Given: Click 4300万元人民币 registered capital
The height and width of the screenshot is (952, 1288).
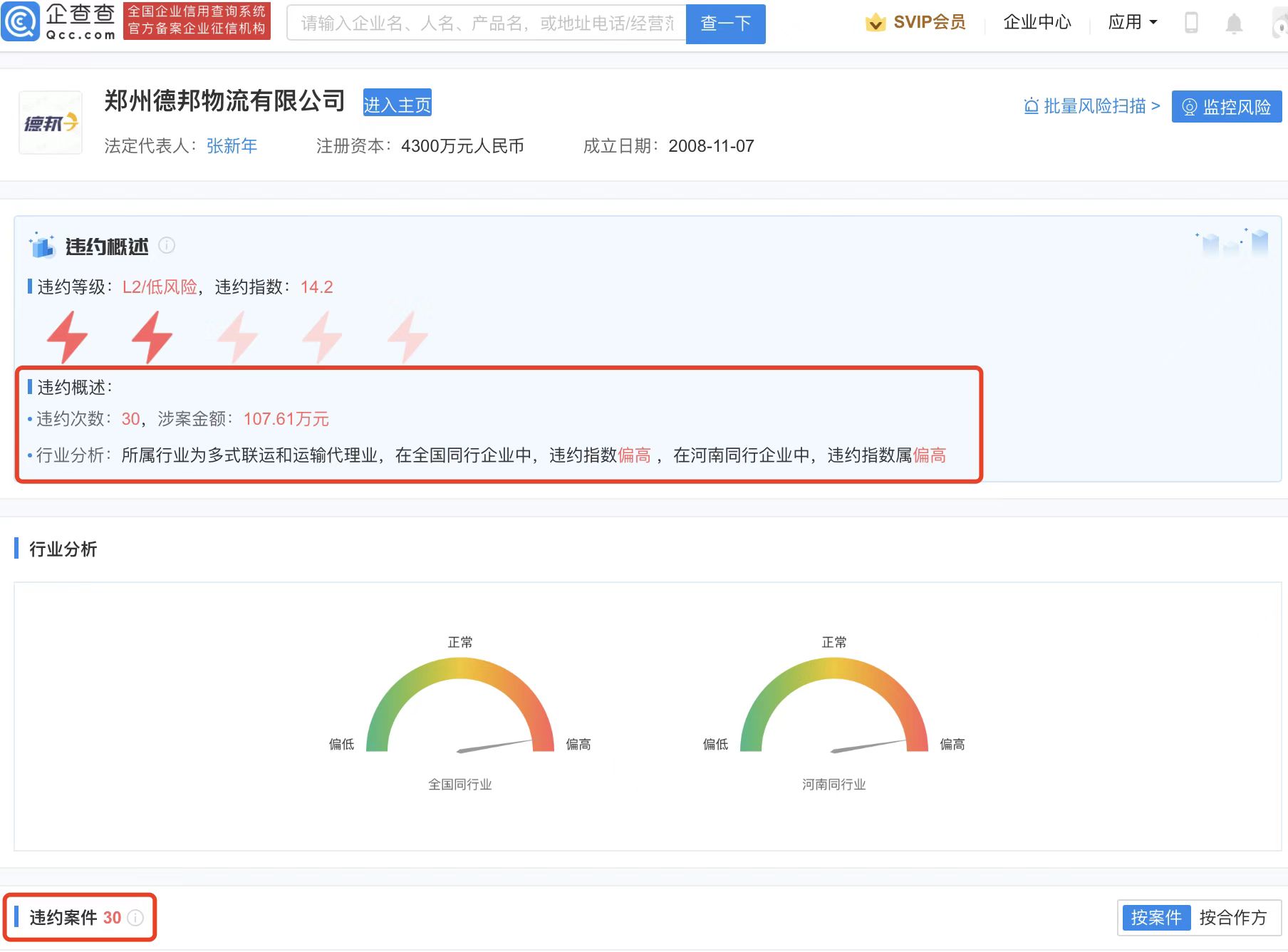Looking at the screenshot, I should pos(462,146).
